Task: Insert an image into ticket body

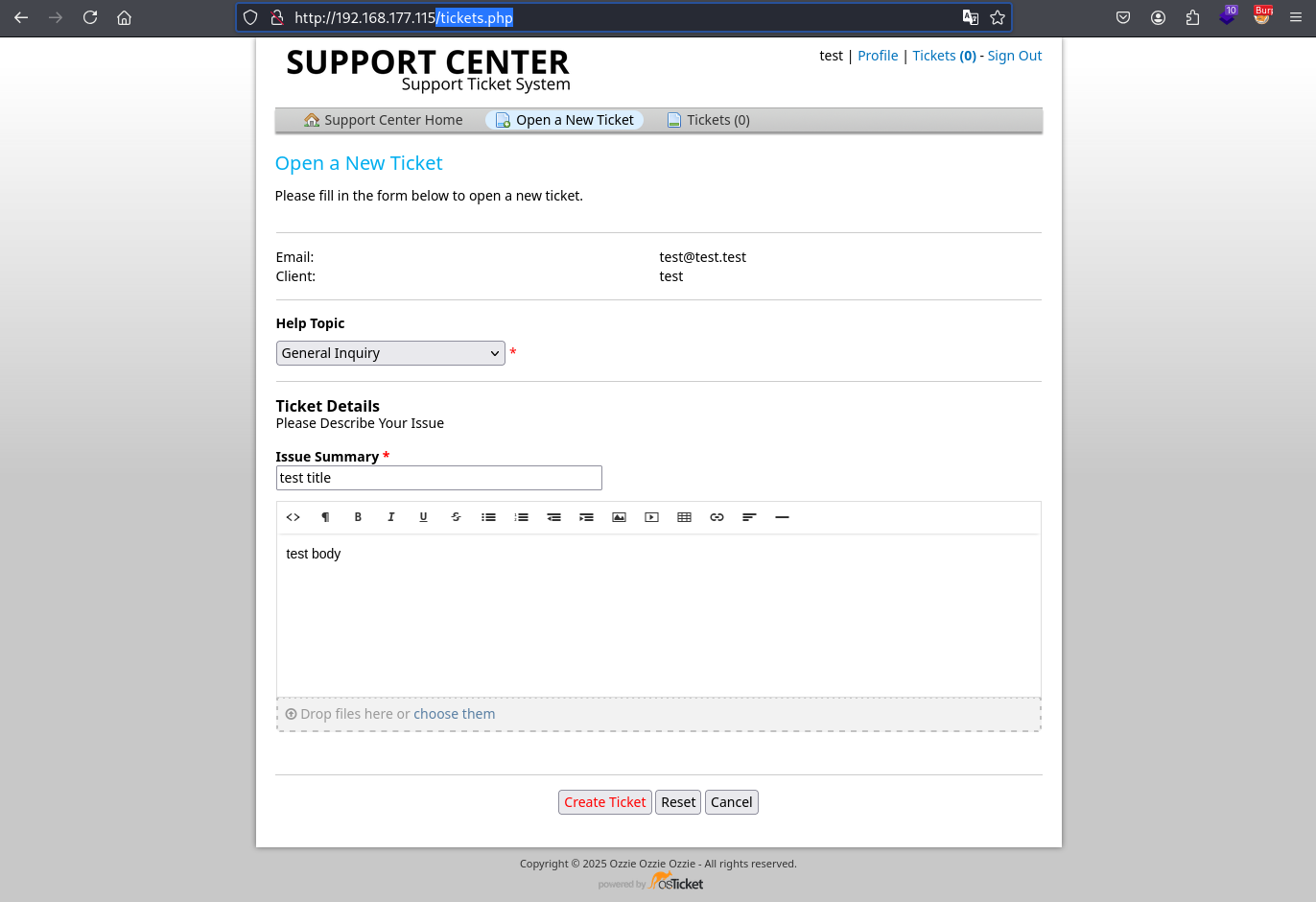Action: point(619,517)
